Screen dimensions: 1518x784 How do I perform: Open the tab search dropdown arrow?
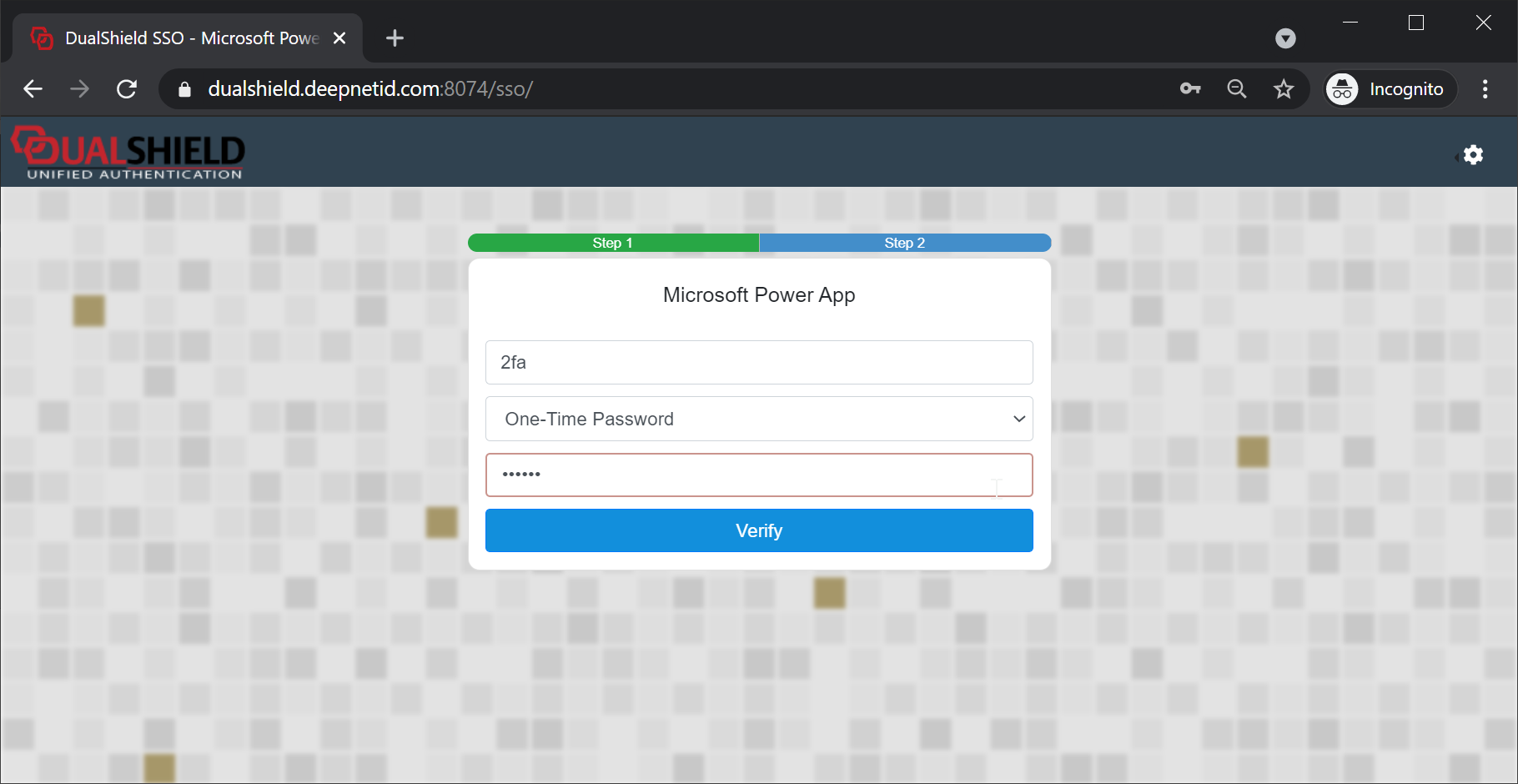1285,38
